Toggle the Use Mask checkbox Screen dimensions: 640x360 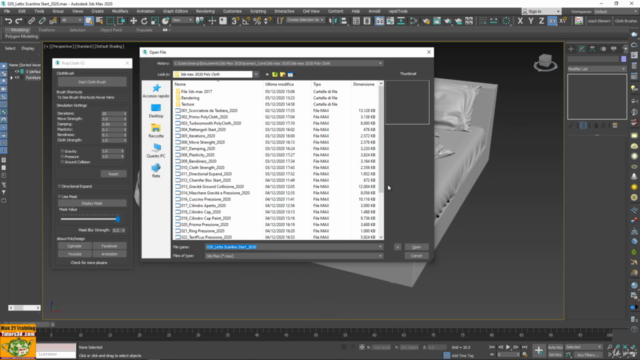tap(60, 197)
